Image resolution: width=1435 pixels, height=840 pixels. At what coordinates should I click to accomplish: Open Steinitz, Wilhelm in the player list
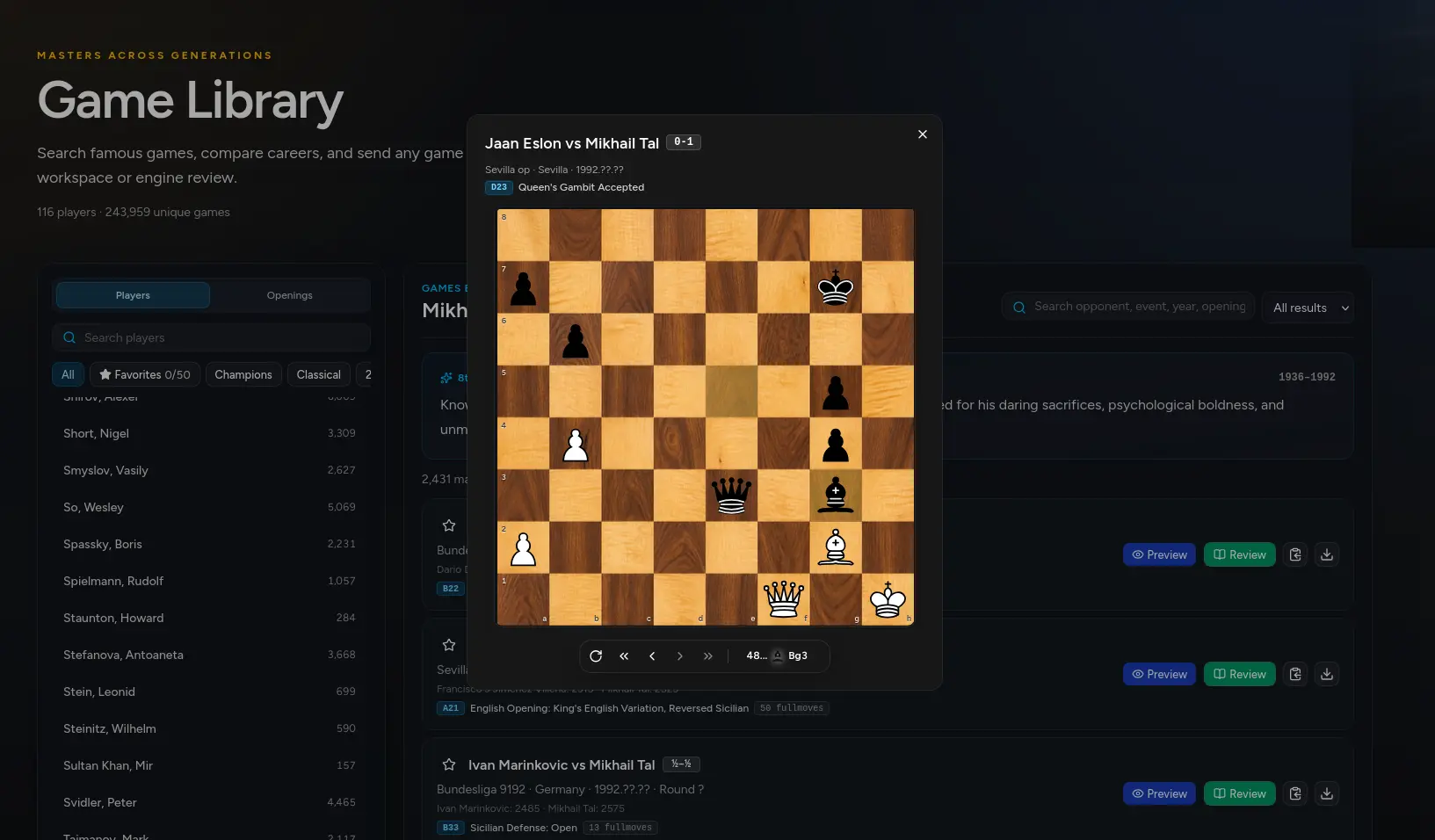click(x=209, y=728)
